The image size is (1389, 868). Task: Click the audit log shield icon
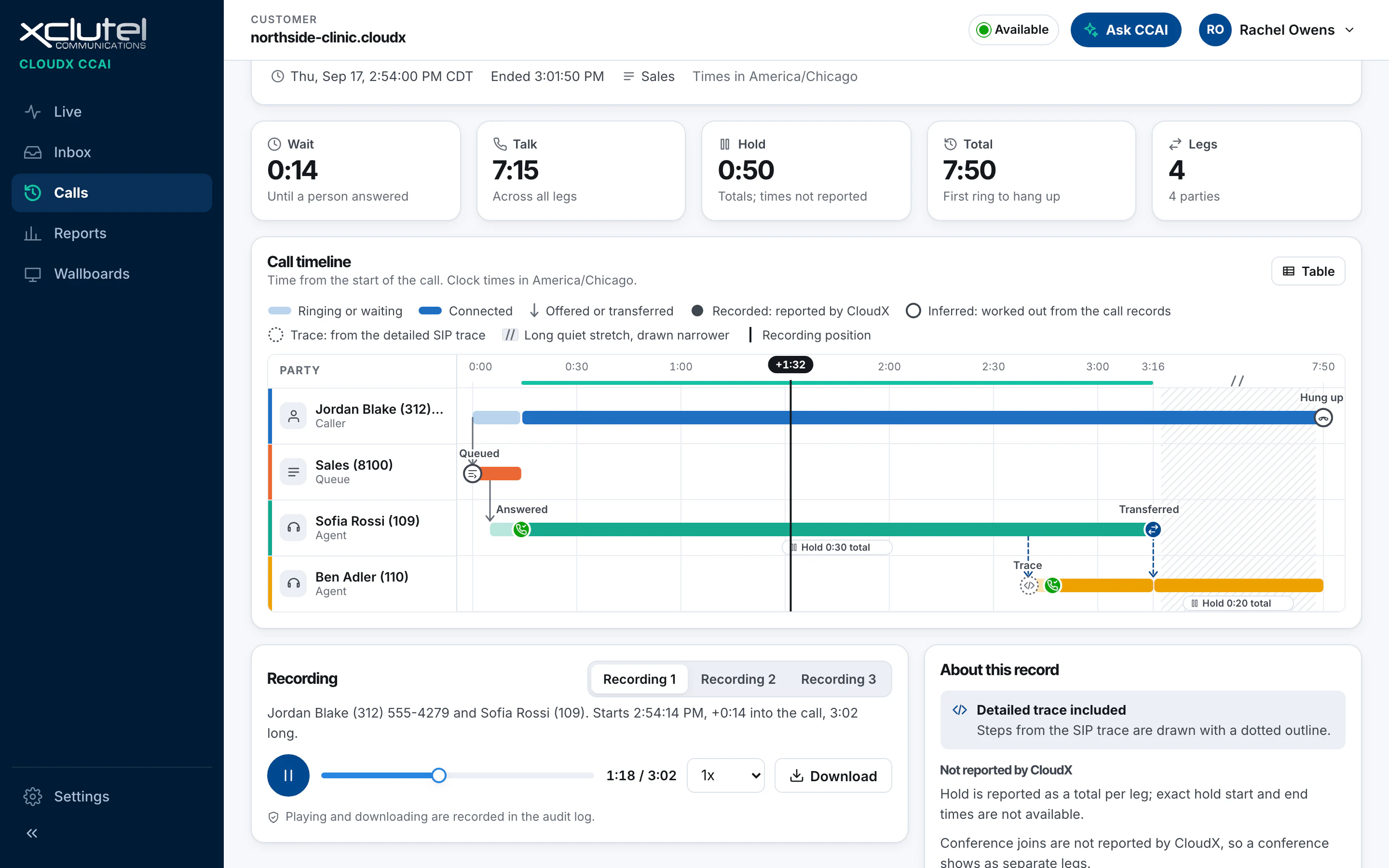[x=274, y=817]
